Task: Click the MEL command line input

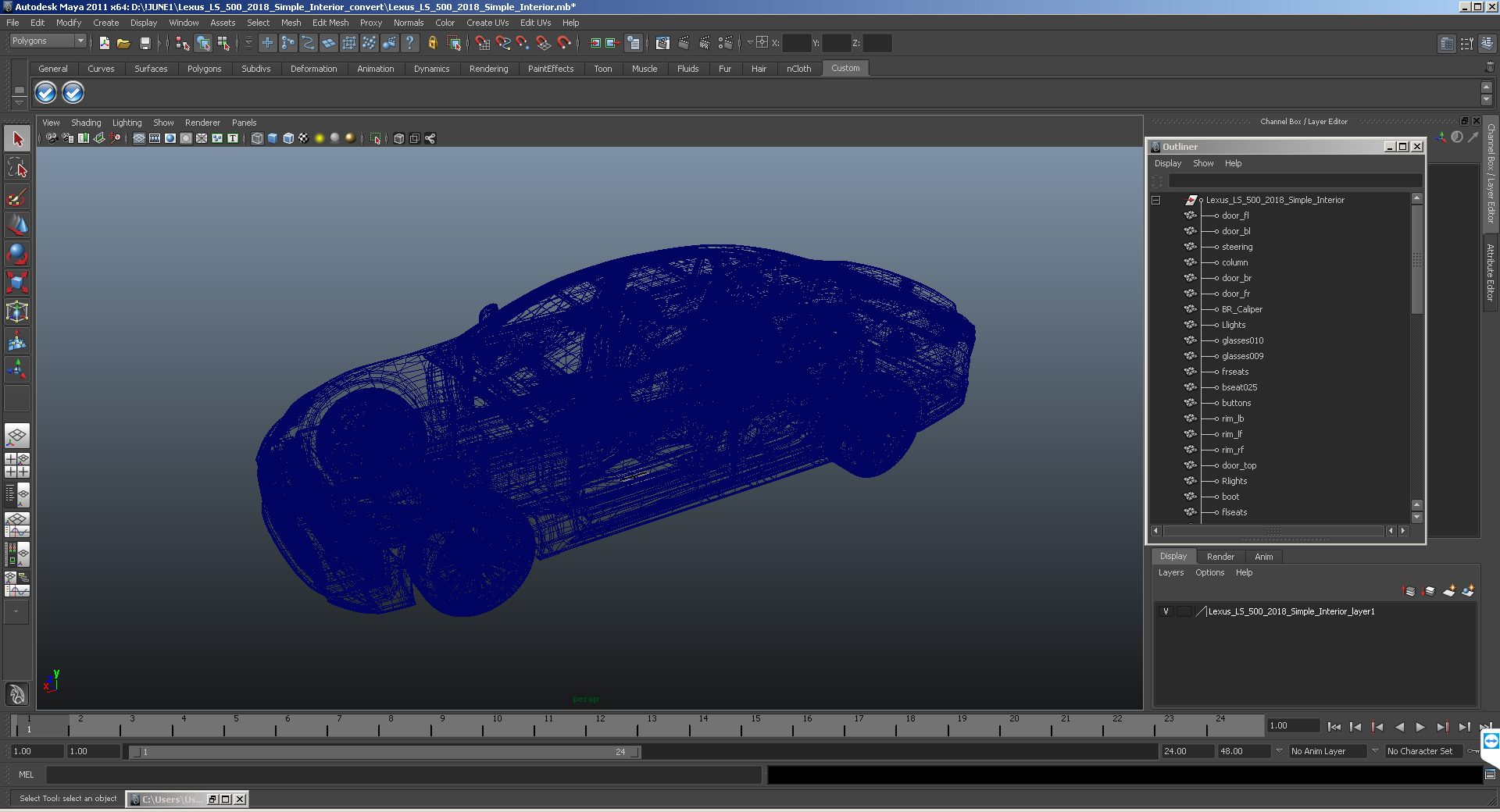Action: pos(404,775)
